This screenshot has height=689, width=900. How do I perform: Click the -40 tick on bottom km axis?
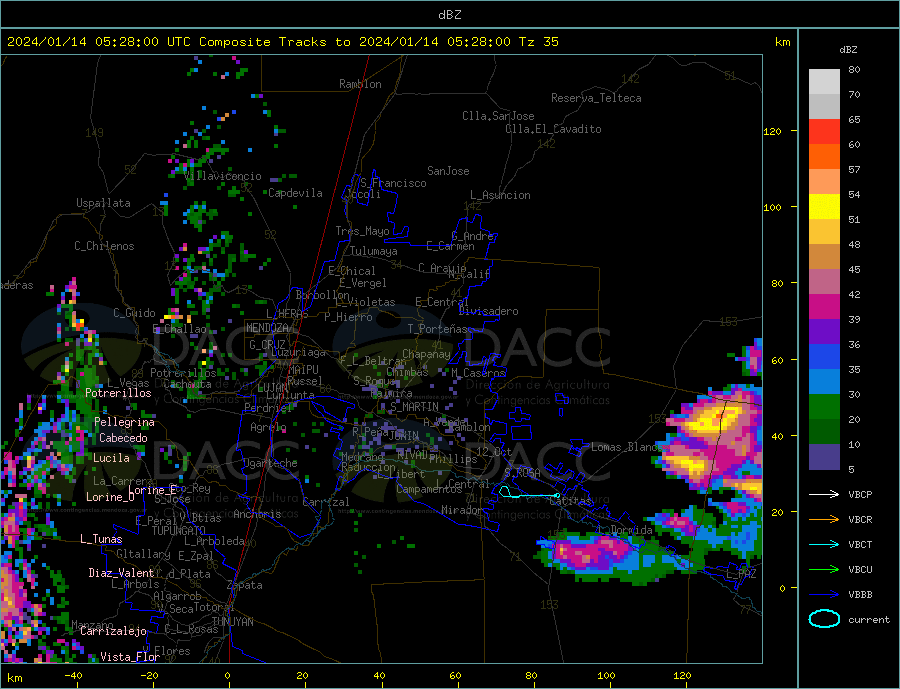click(73, 676)
